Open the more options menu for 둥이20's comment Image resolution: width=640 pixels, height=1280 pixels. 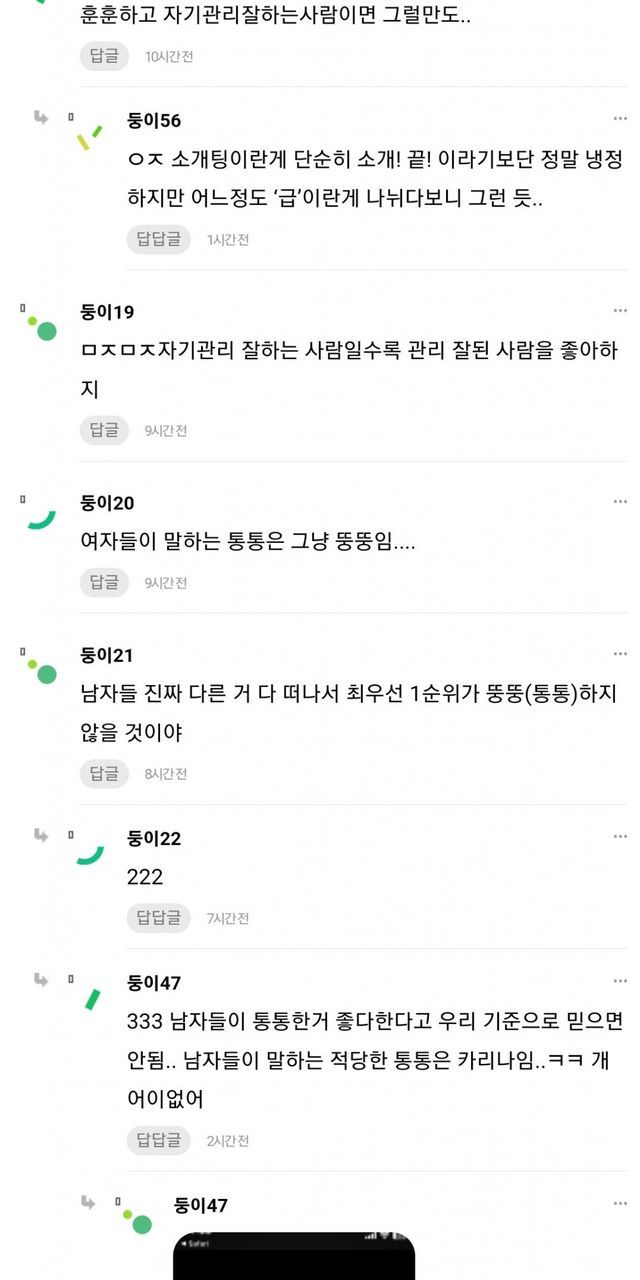[x=620, y=502]
